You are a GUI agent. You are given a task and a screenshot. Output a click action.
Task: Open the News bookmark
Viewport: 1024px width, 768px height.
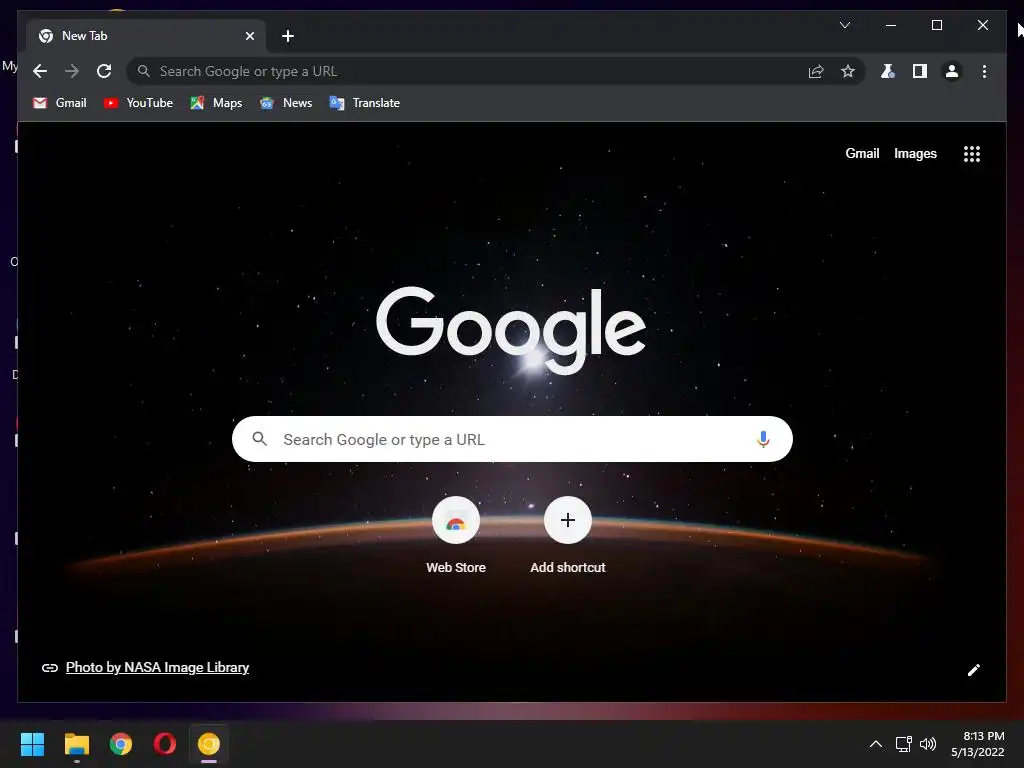tap(286, 103)
